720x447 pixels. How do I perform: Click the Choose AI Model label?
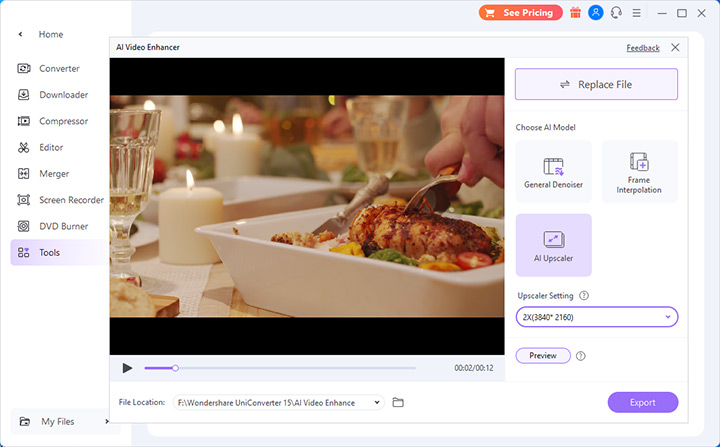pos(546,127)
